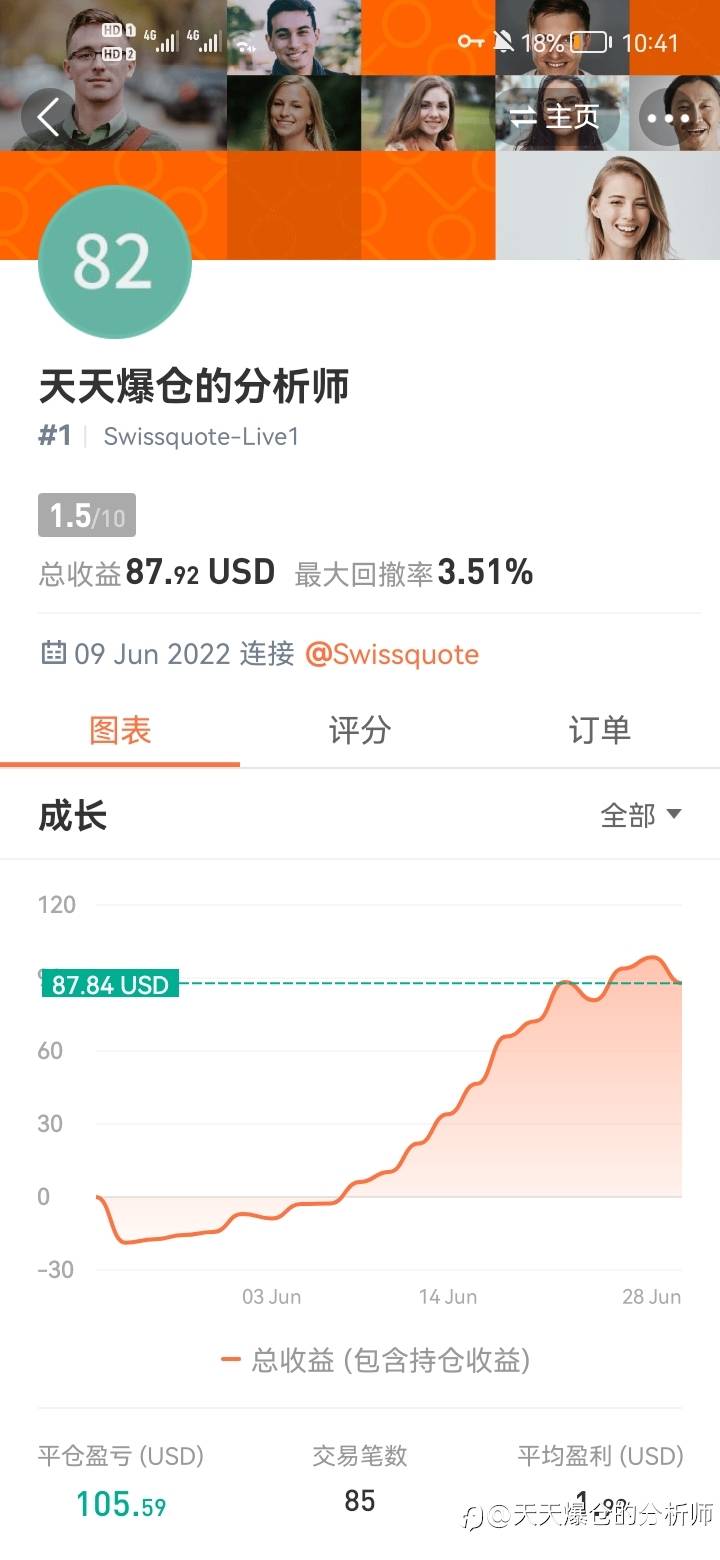
Task: Tap the 交易笔数 value 85
Action: [x=359, y=1500]
